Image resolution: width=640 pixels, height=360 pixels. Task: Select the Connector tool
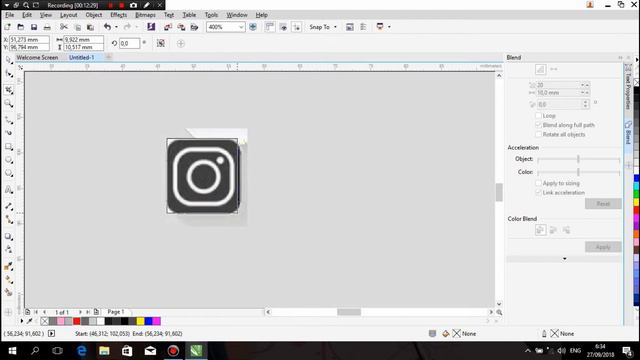pos(9,220)
